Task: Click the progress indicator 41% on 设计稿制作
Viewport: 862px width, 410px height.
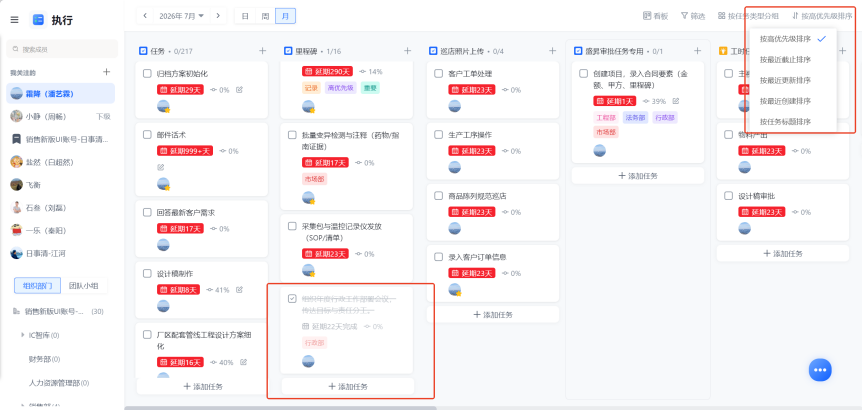Action: (218, 290)
